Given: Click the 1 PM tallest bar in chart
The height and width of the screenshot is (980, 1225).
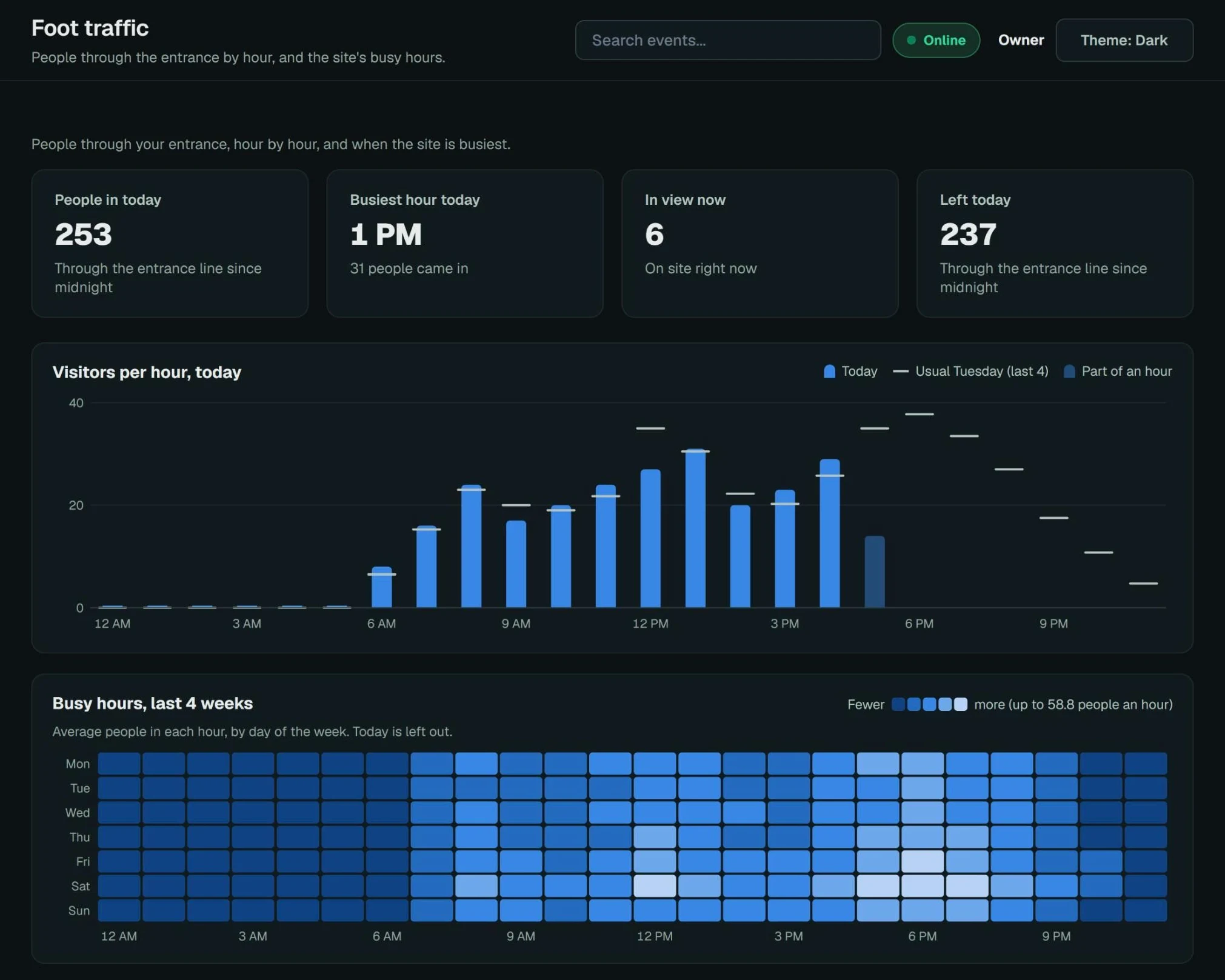Looking at the screenshot, I should [x=695, y=528].
